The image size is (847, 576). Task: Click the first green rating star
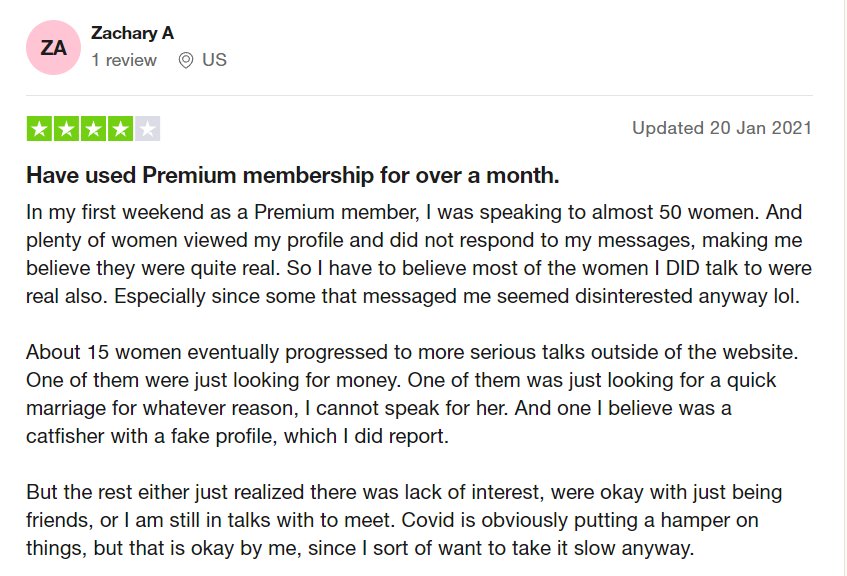point(39,128)
